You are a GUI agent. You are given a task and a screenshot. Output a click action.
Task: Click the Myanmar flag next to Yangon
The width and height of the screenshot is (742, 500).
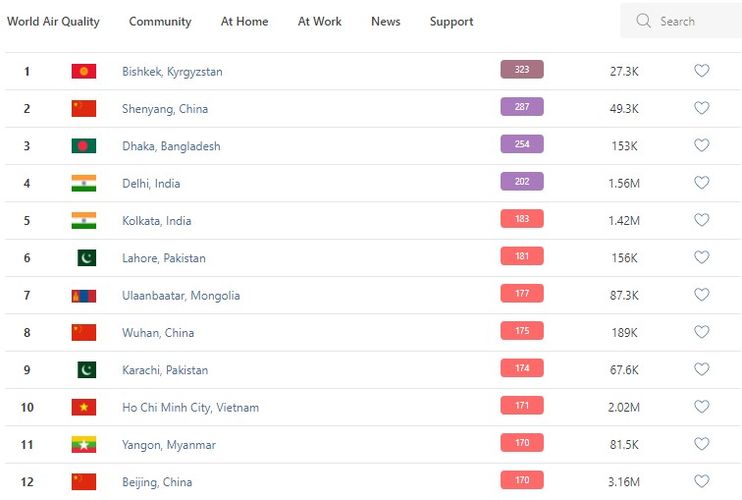pos(84,444)
